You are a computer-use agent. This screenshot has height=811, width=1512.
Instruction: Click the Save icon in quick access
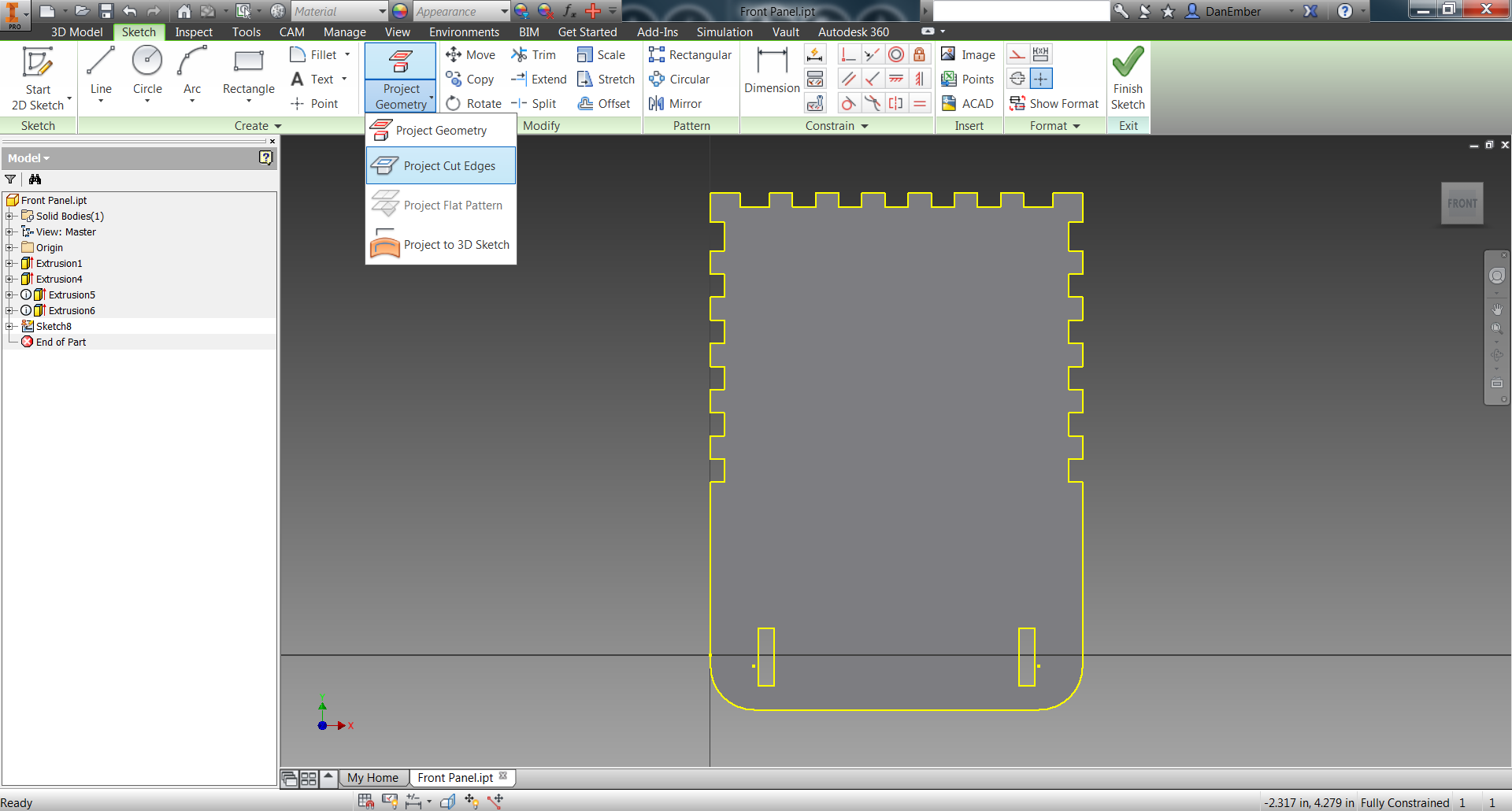tap(106, 11)
